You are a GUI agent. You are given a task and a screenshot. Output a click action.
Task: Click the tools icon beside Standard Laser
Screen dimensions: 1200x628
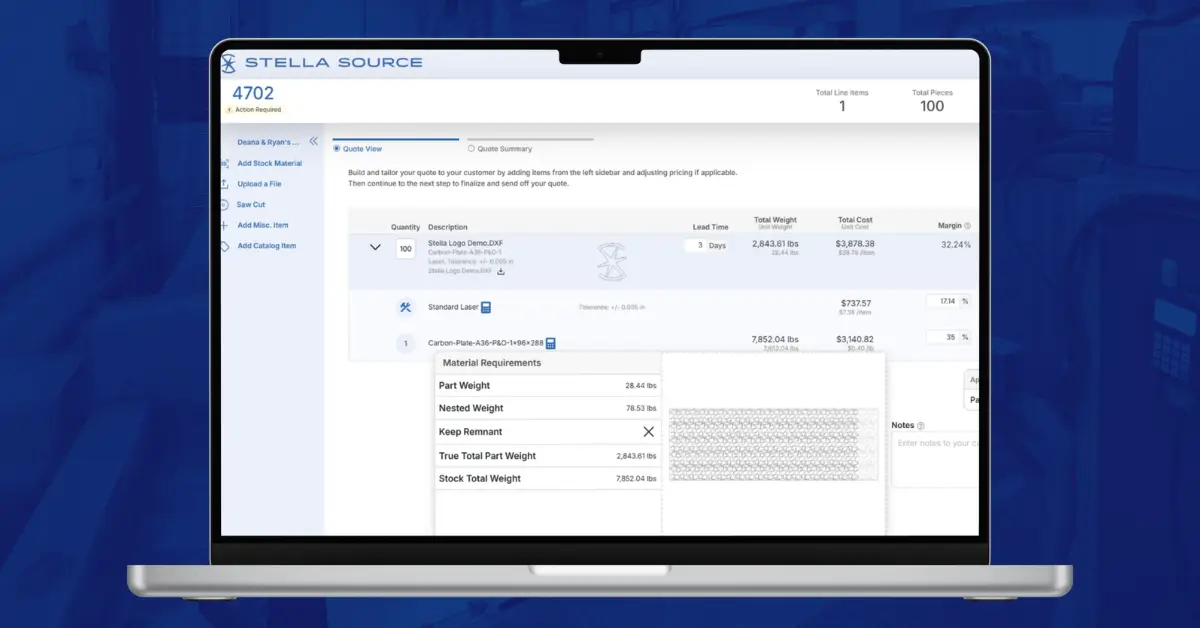[x=405, y=307]
